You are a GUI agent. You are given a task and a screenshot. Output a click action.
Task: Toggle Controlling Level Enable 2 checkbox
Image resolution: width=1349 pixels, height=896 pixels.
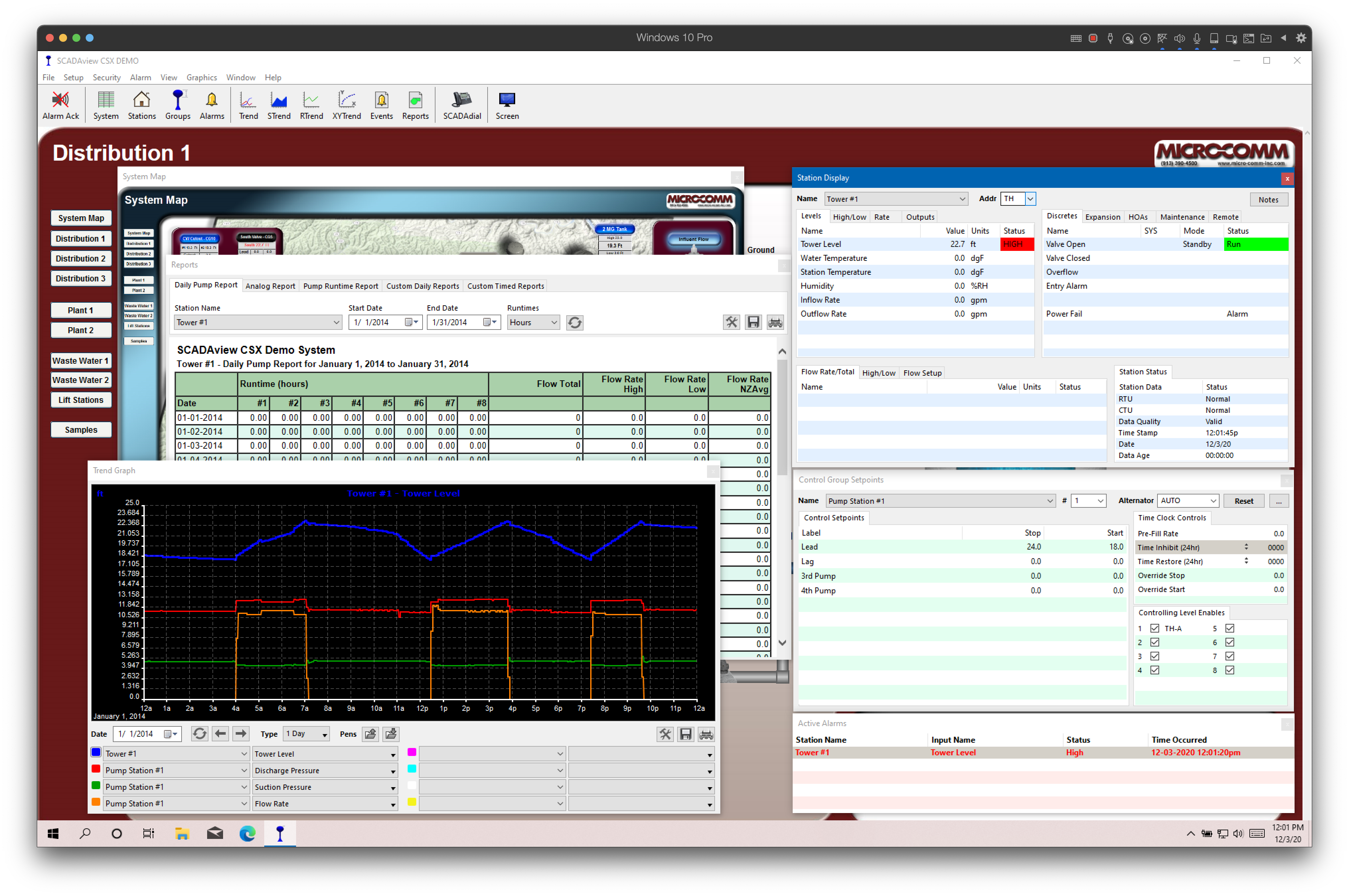pyautogui.click(x=1155, y=642)
